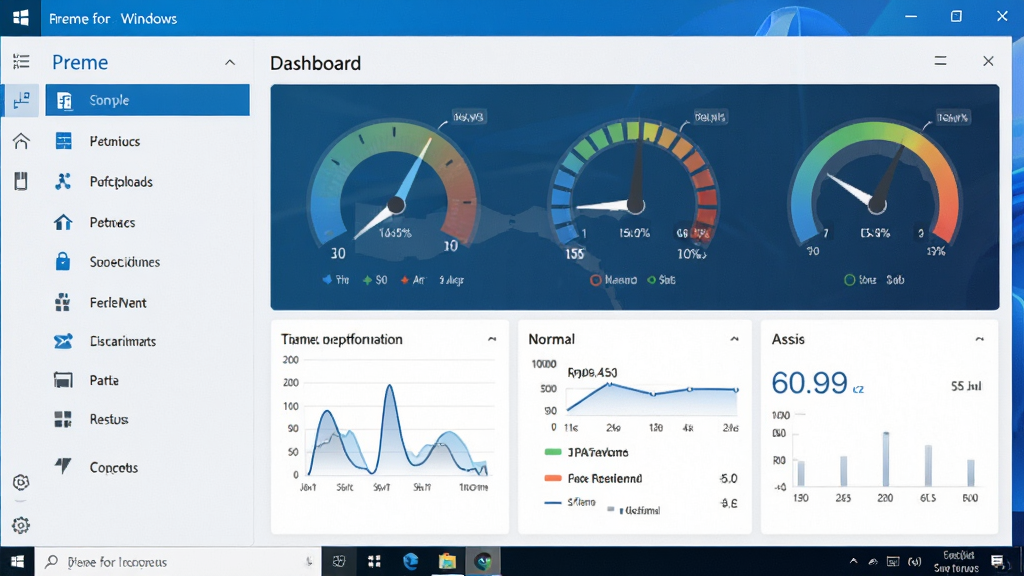The height and width of the screenshot is (576, 1024).
Task: Click the Dashboard heading
Action: click(315, 63)
